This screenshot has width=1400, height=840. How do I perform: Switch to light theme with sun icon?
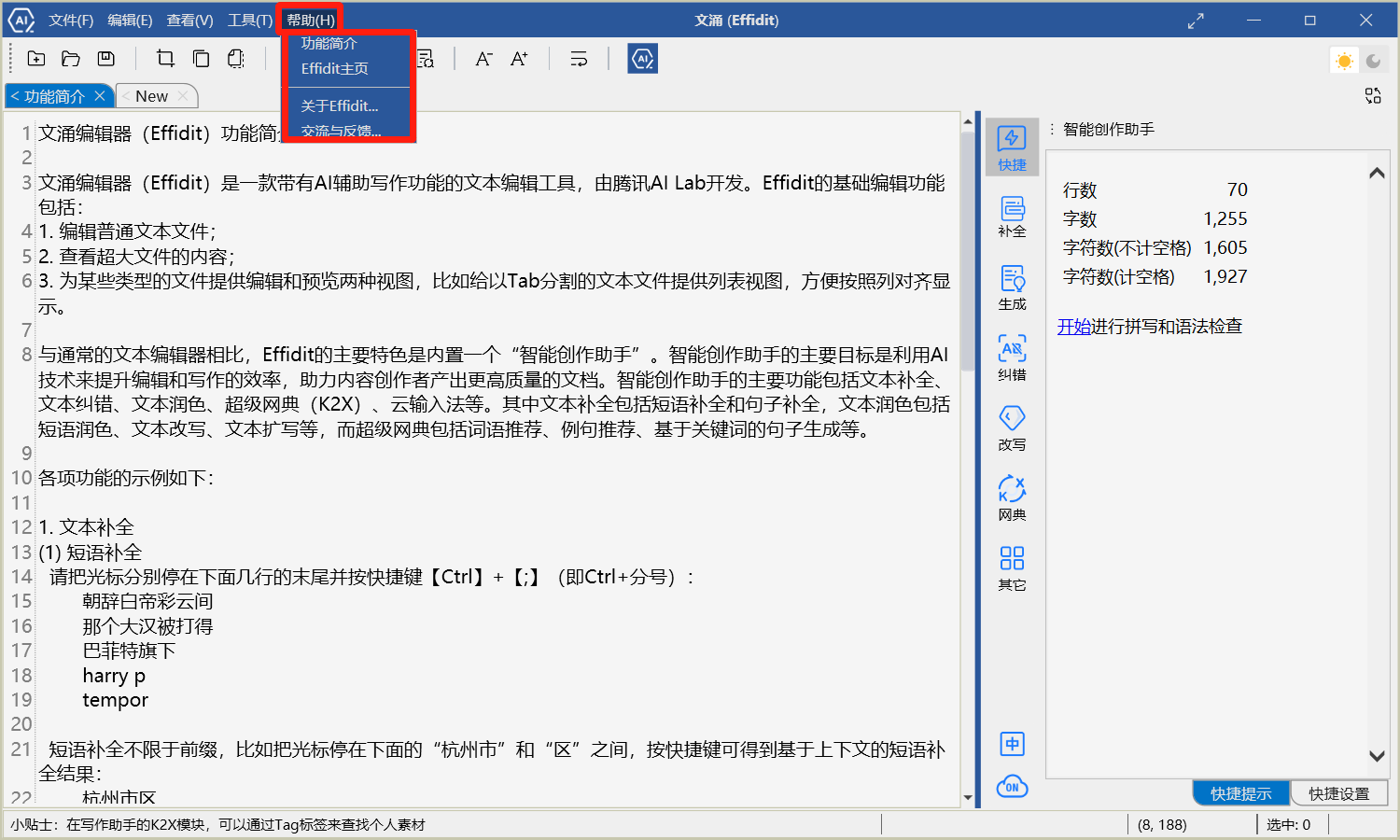tap(1344, 61)
